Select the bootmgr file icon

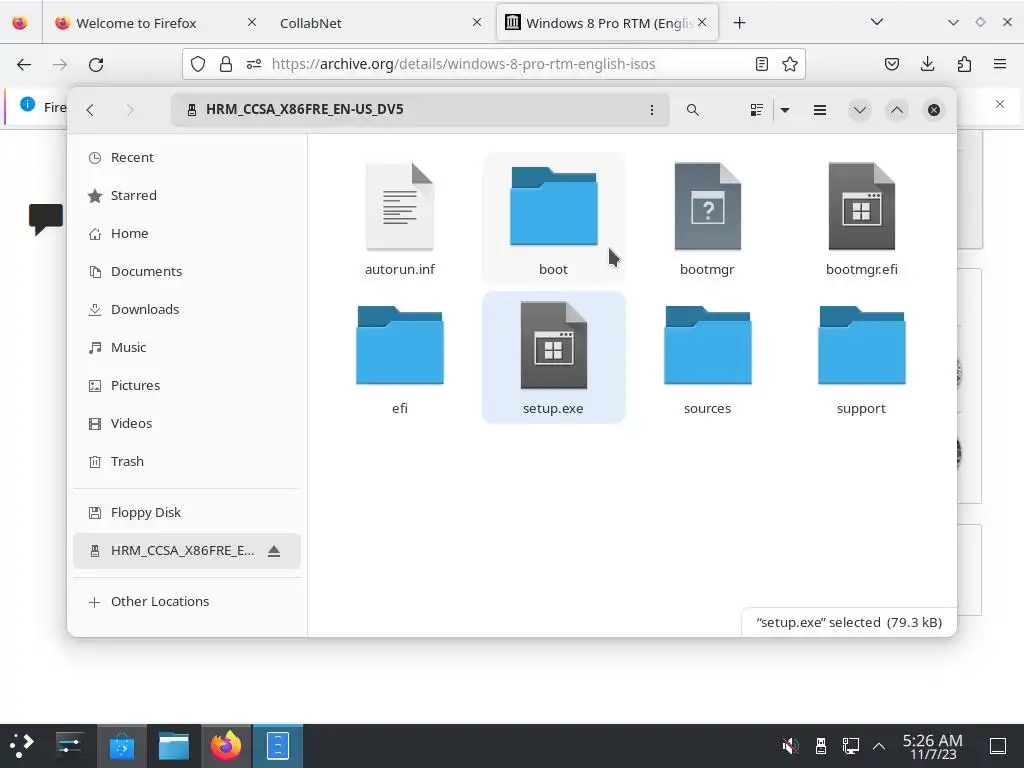pos(707,207)
